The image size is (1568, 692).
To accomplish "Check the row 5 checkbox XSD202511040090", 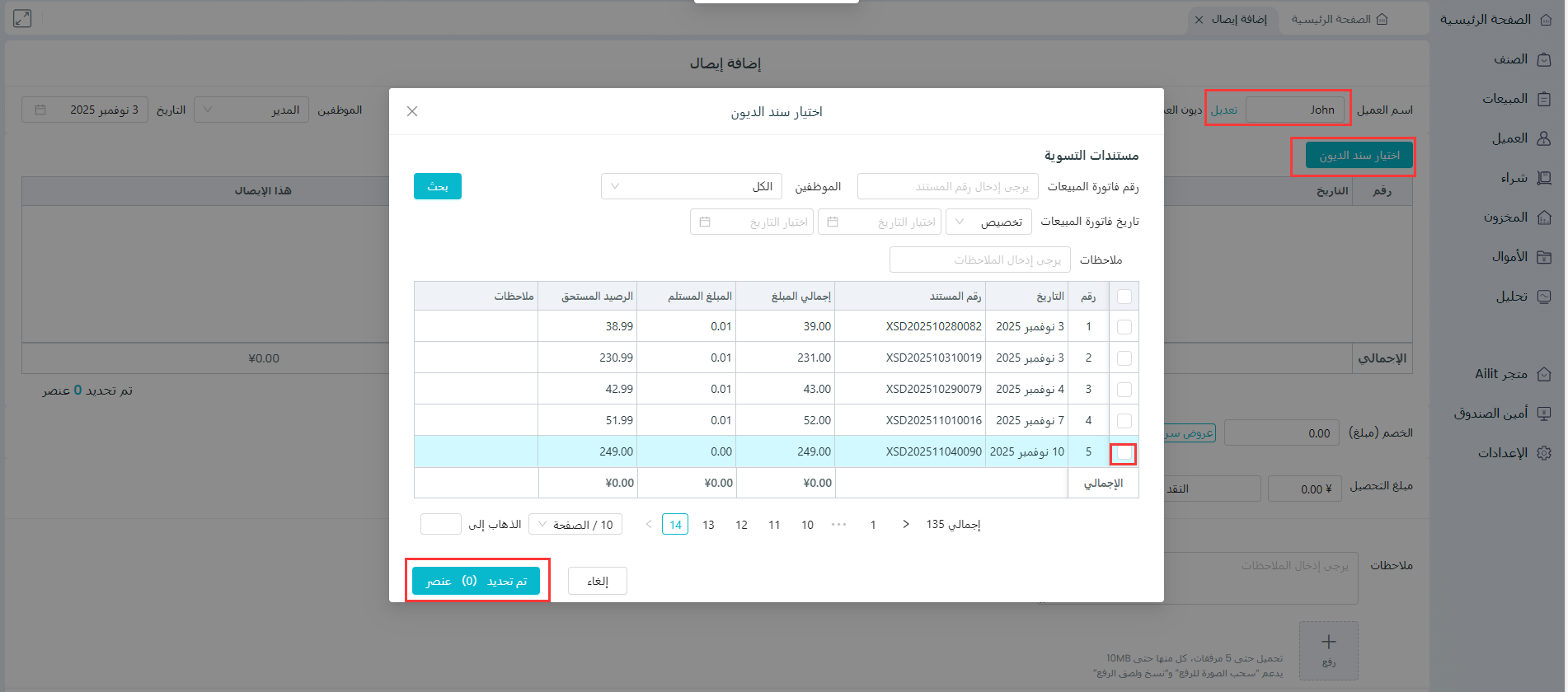I will tap(1124, 452).
